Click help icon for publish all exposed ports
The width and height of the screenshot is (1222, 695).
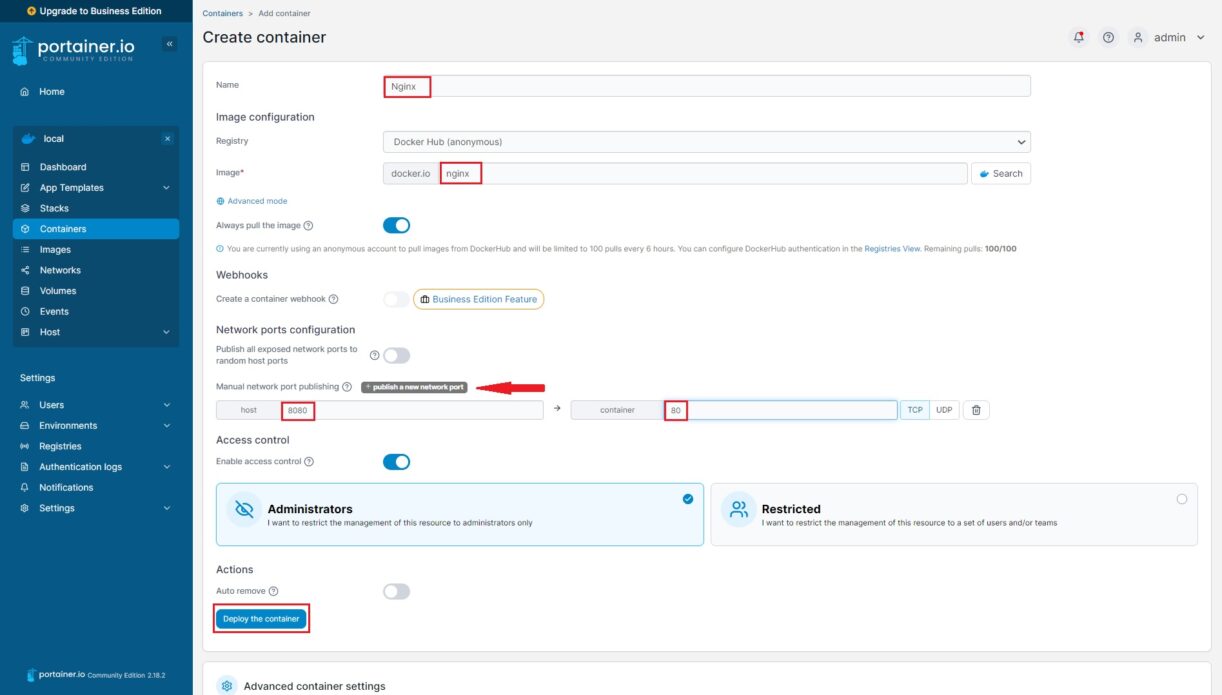375,355
